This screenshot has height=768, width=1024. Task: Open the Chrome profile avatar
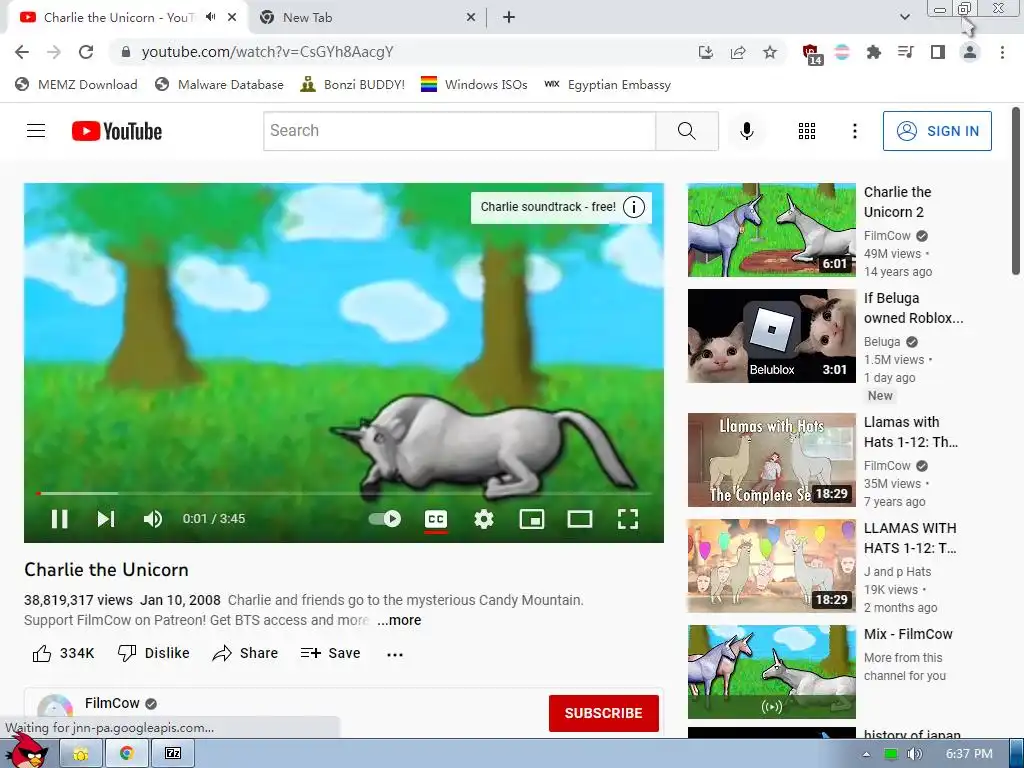pos(970,52)
